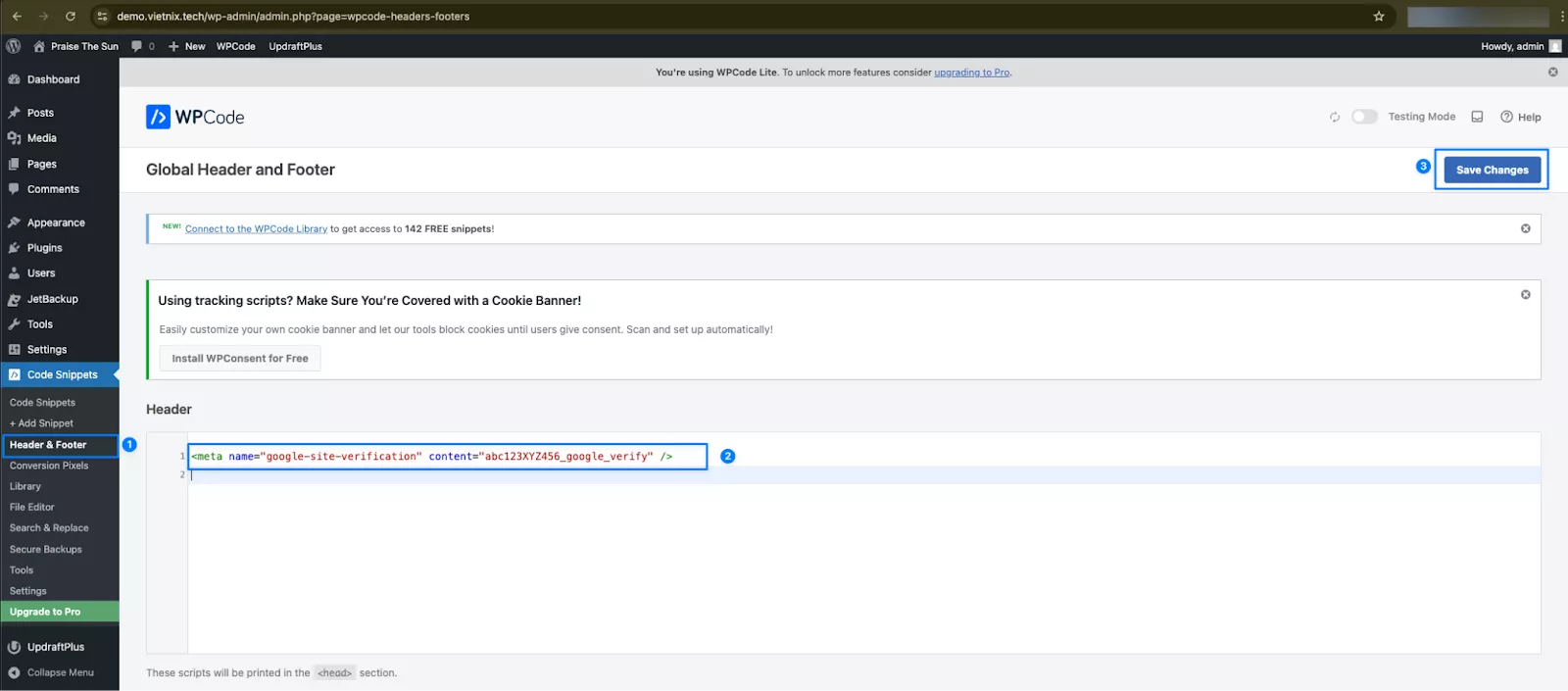Open the WordPress logo menu
The height and width of the screenshot is (691, 1568).
14,46
